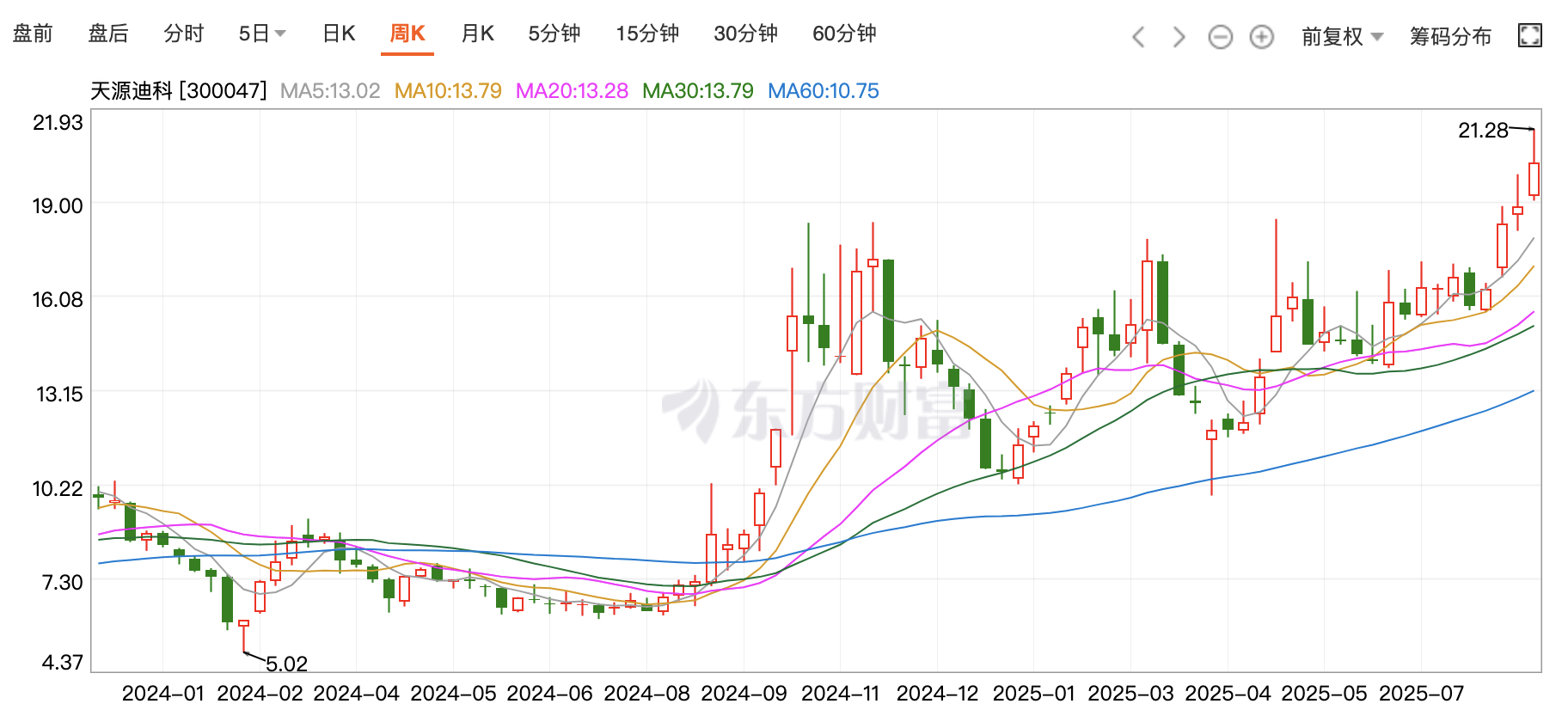Open the 前复权 adjustment dropdown

[x=1342, y=36]
